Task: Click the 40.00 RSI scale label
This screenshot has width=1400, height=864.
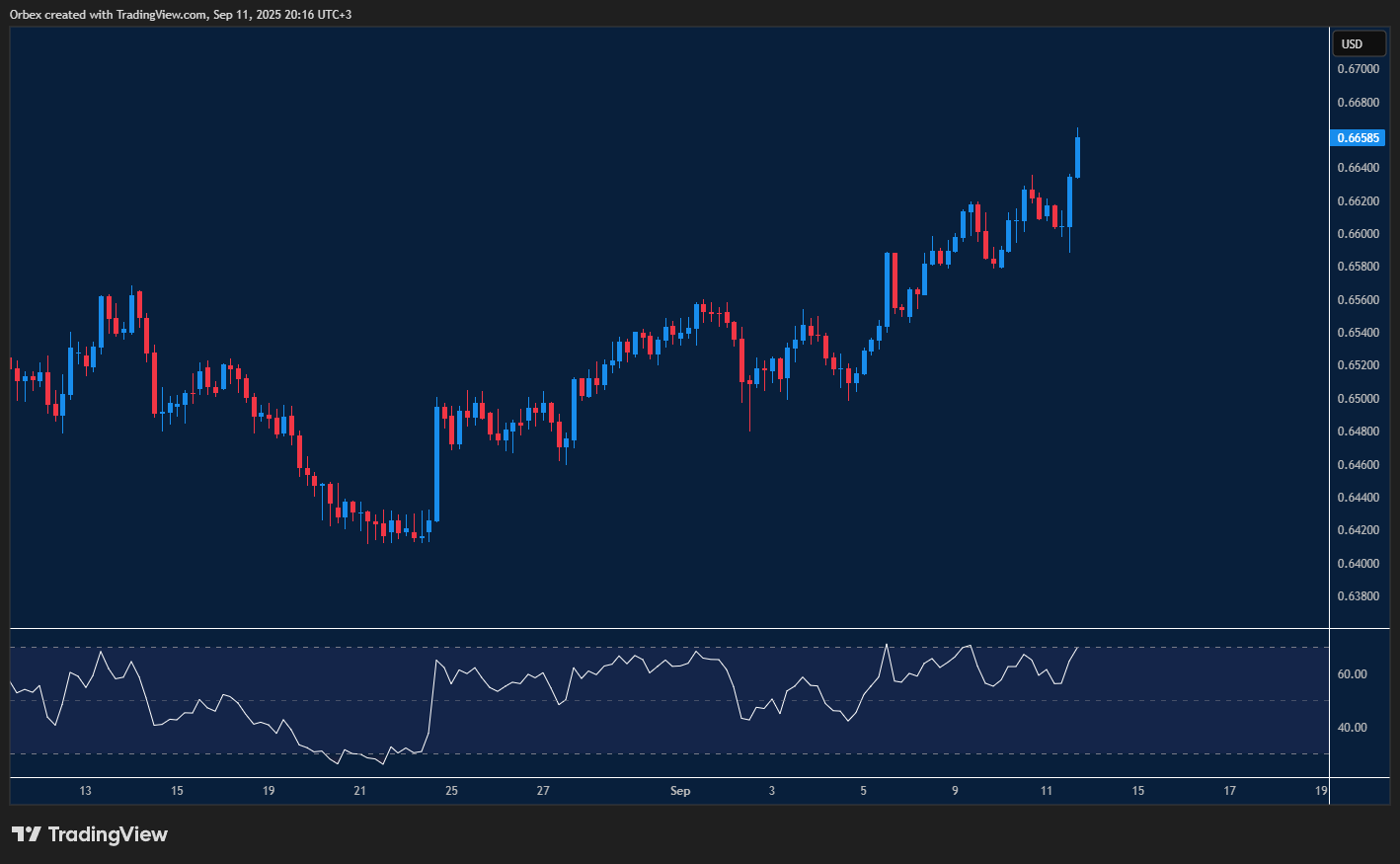Action: point(1352,728)
